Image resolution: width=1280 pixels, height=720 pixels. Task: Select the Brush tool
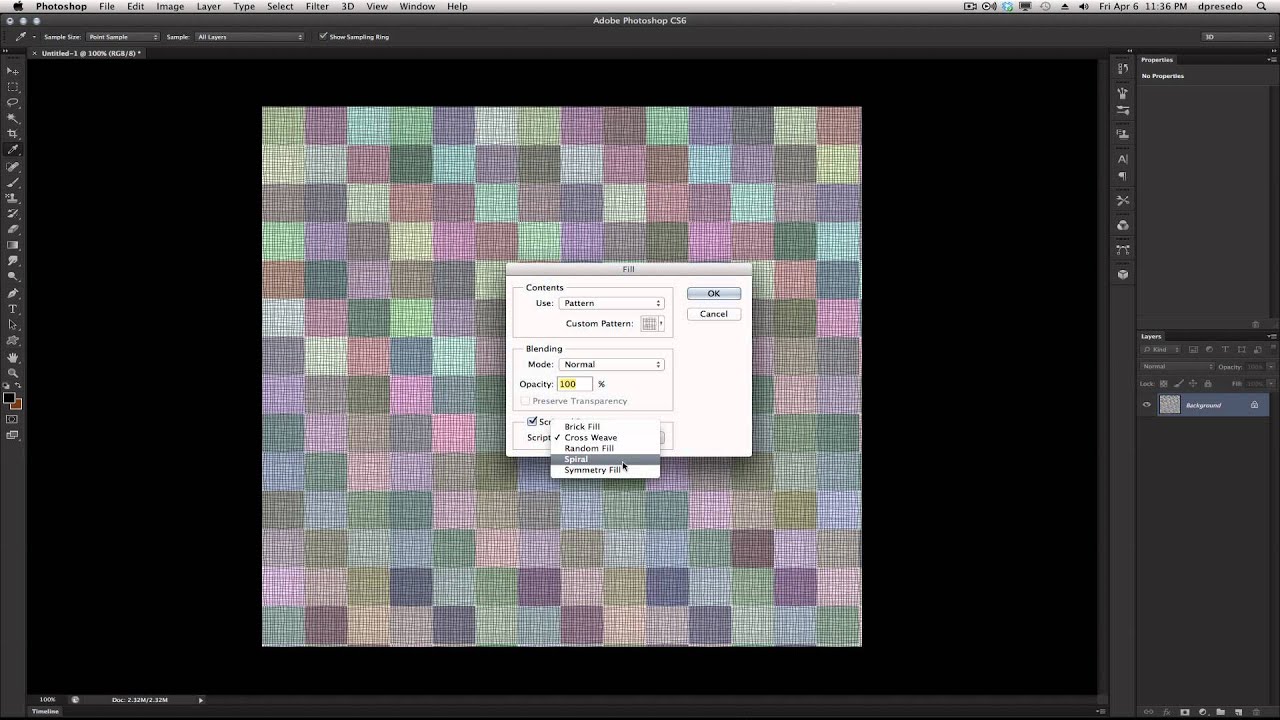coord(13,183)
